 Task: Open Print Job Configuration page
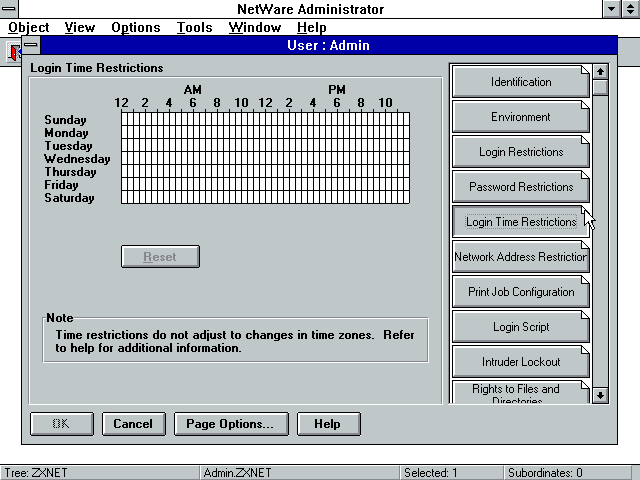coord(520,292)
